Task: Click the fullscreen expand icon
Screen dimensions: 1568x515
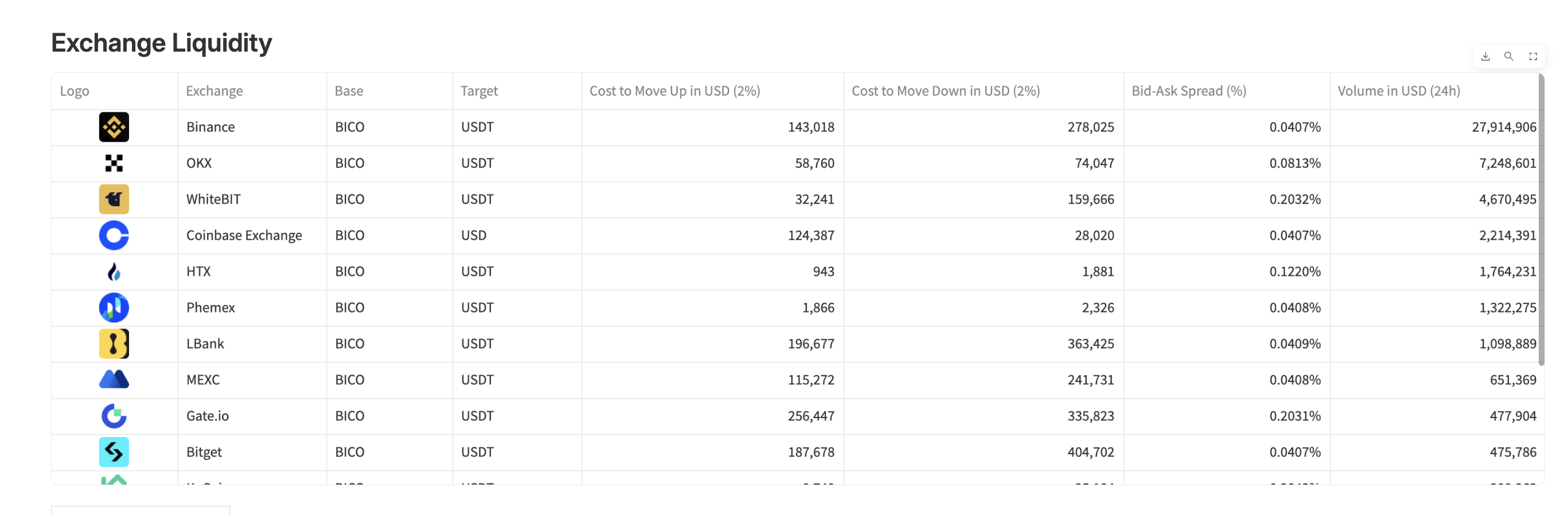Action: click(x=1532, y=57)
